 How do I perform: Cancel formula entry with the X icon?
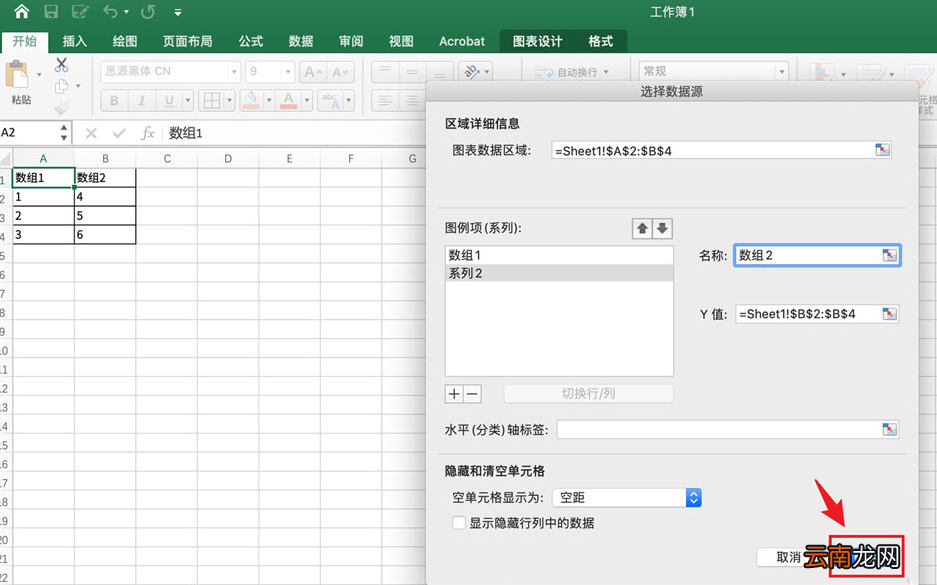91,133
